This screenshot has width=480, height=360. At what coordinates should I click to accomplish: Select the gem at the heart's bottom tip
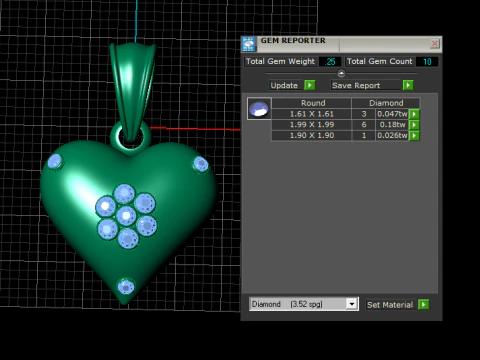point(126,286)
